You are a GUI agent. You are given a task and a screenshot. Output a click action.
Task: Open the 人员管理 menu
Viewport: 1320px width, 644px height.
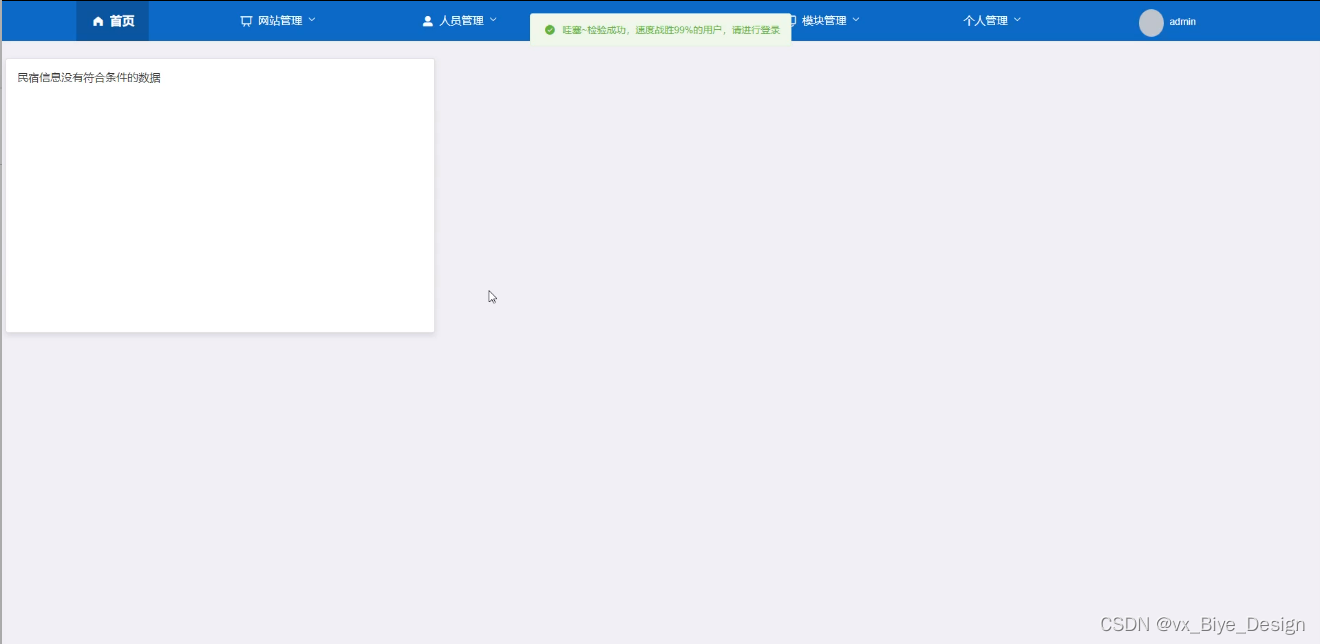coord(460,20)
